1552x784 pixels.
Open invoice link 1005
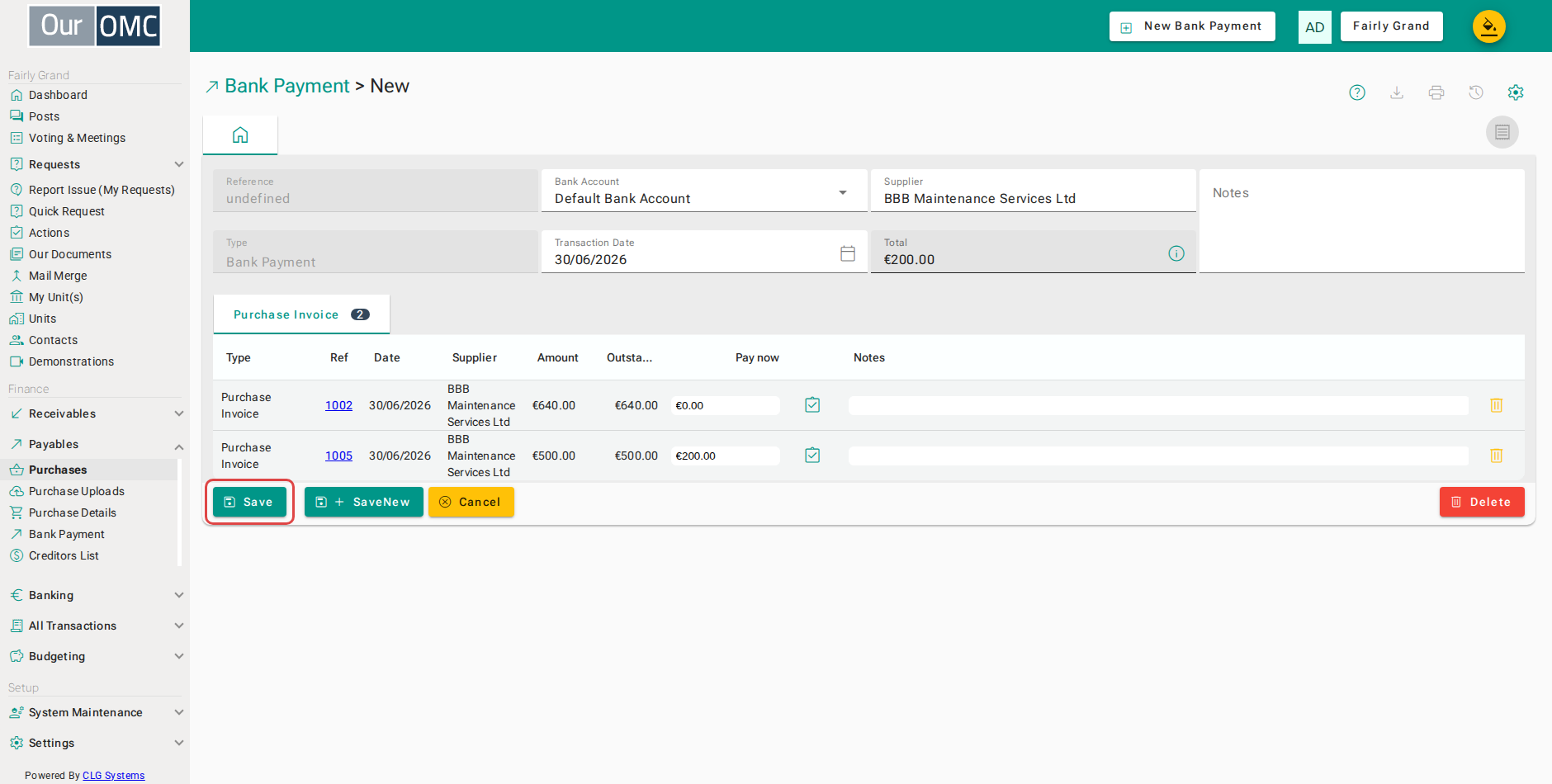(338, 456)
